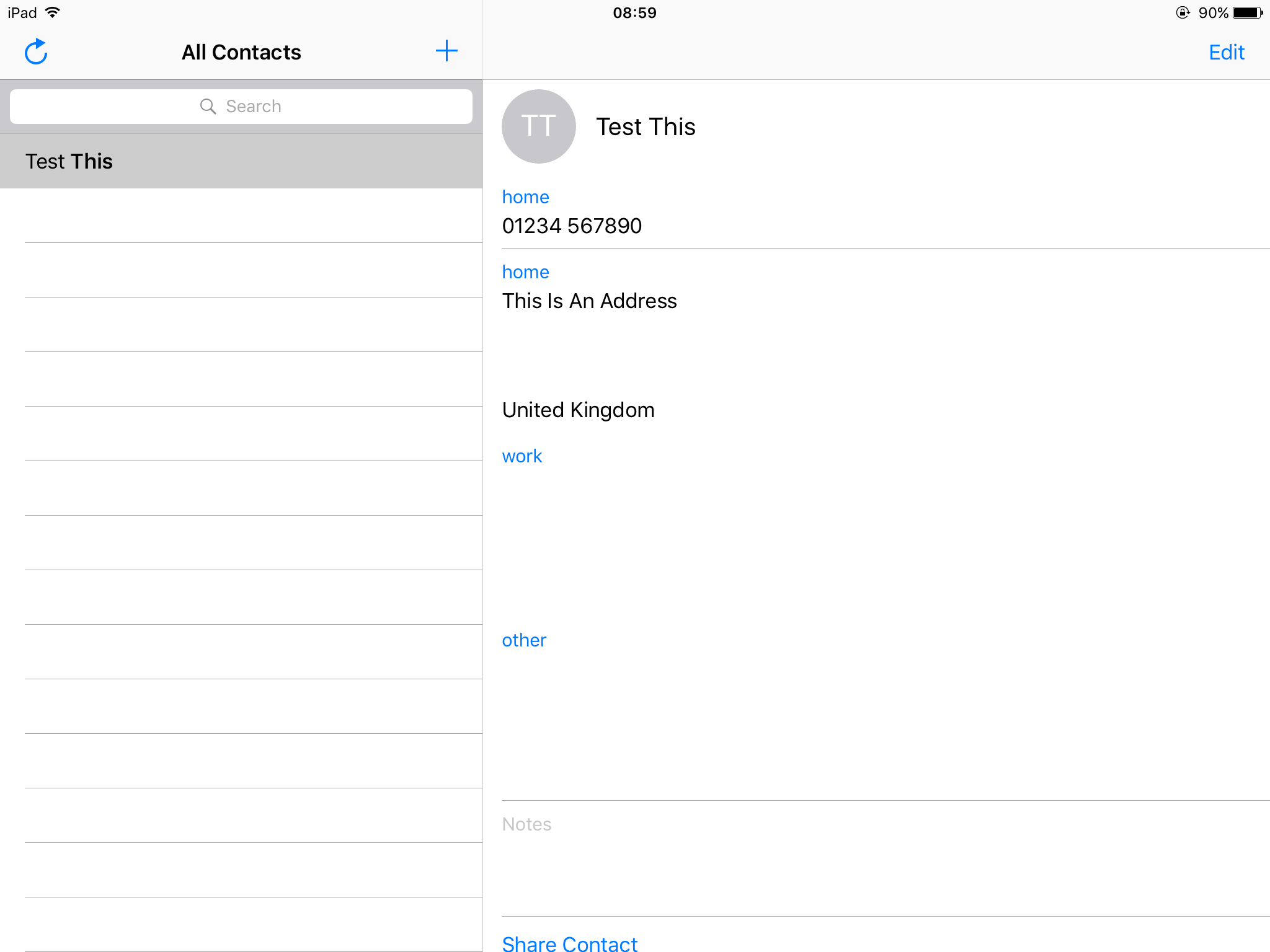Tap the work address label
1270x952 pixels.
522,456
